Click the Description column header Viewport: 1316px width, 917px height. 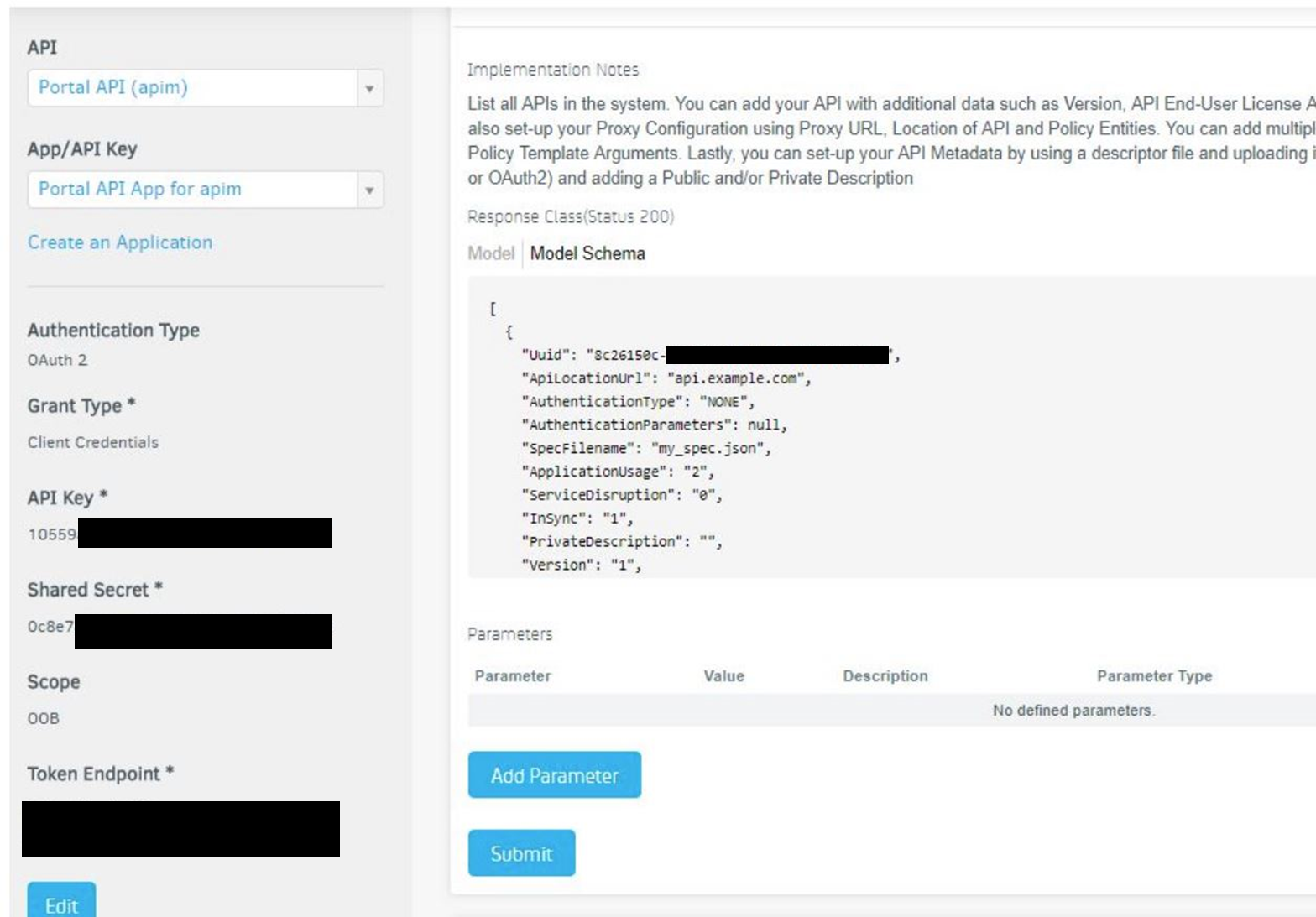pyautogui.click(x=885, y=676)
